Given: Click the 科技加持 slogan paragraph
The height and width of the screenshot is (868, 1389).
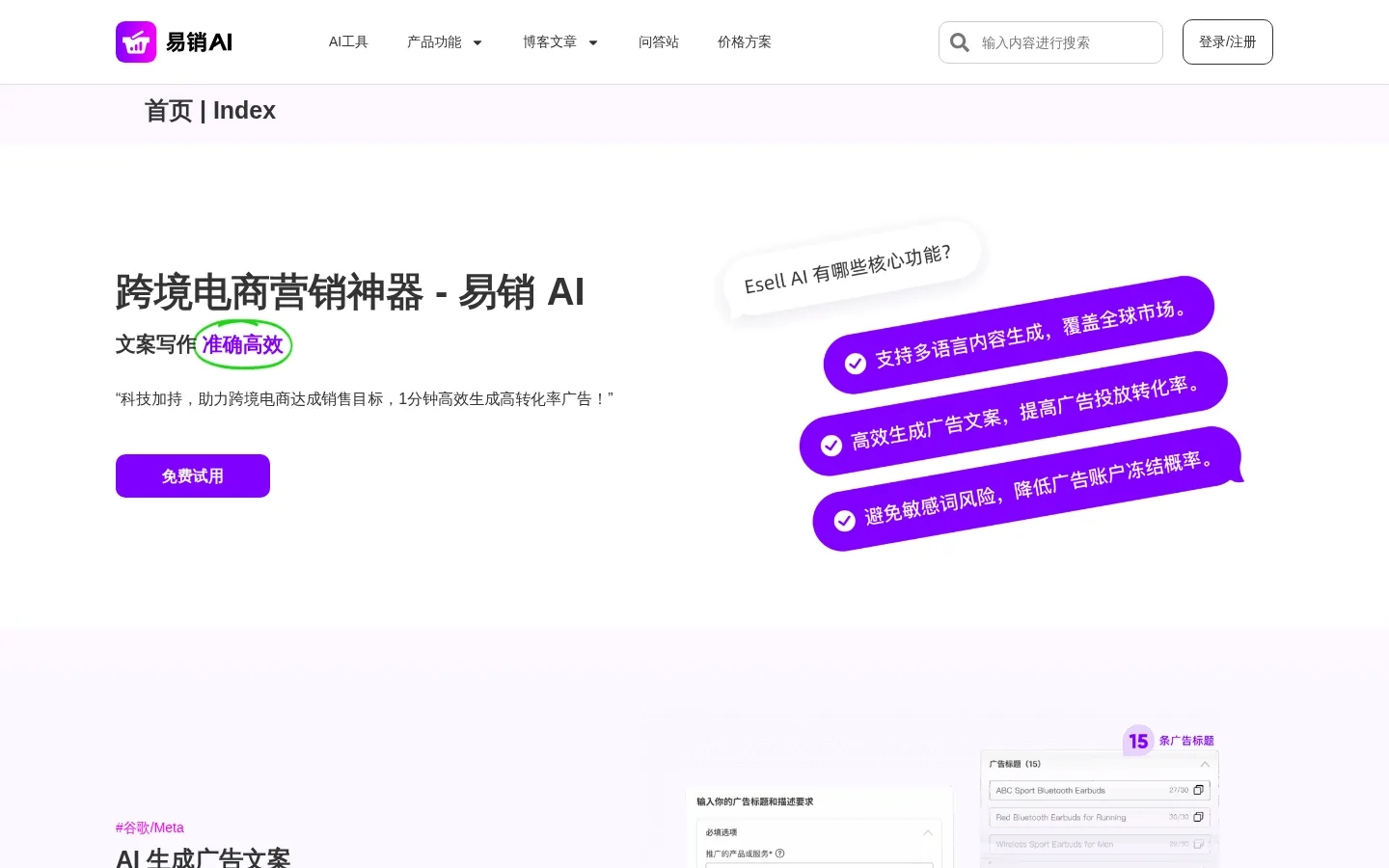Looking at the screenshot, I should point(365,398).
